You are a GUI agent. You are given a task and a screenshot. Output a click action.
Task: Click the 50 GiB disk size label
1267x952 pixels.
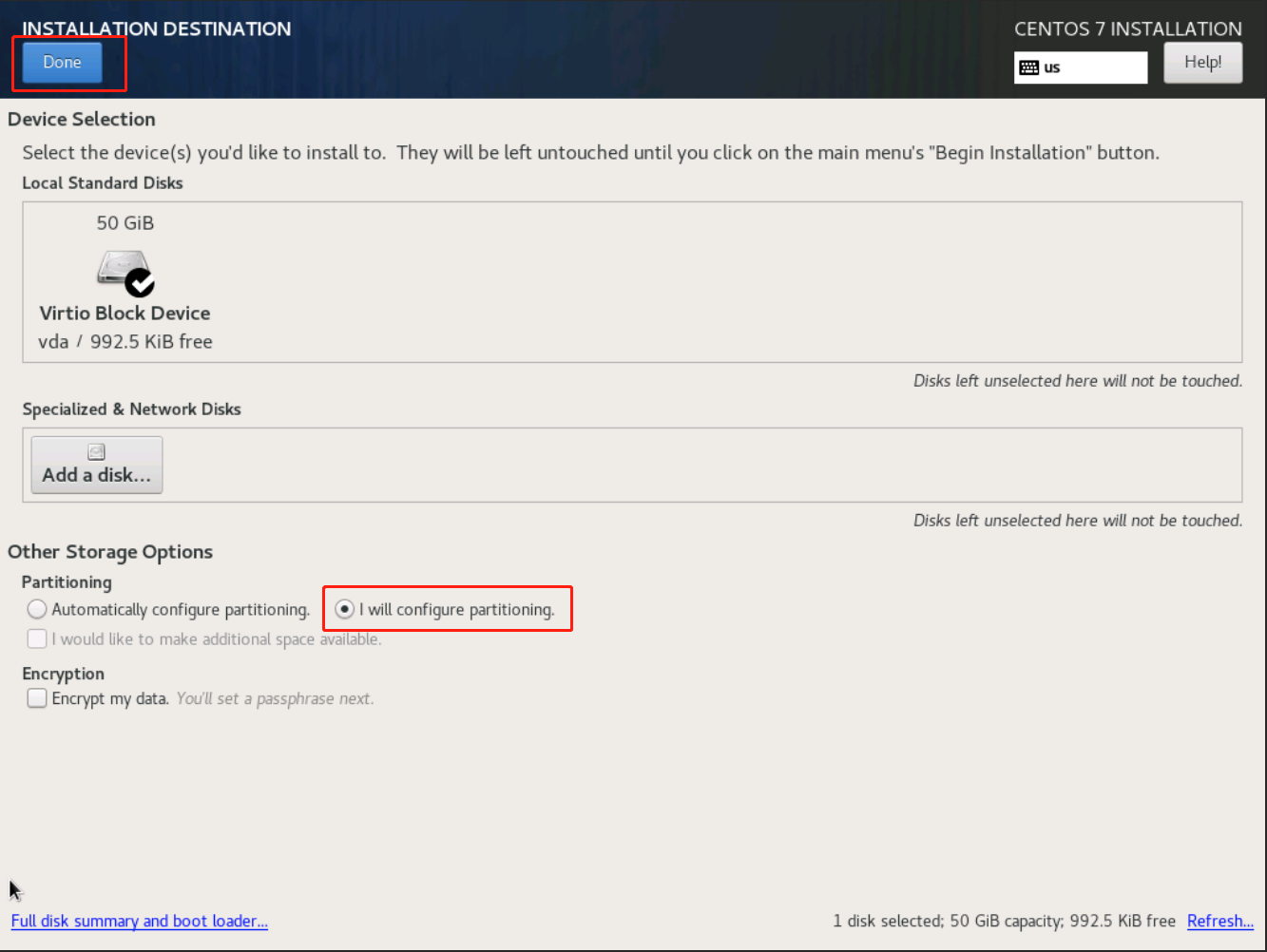pyautogui.click(x=125, y=223)
